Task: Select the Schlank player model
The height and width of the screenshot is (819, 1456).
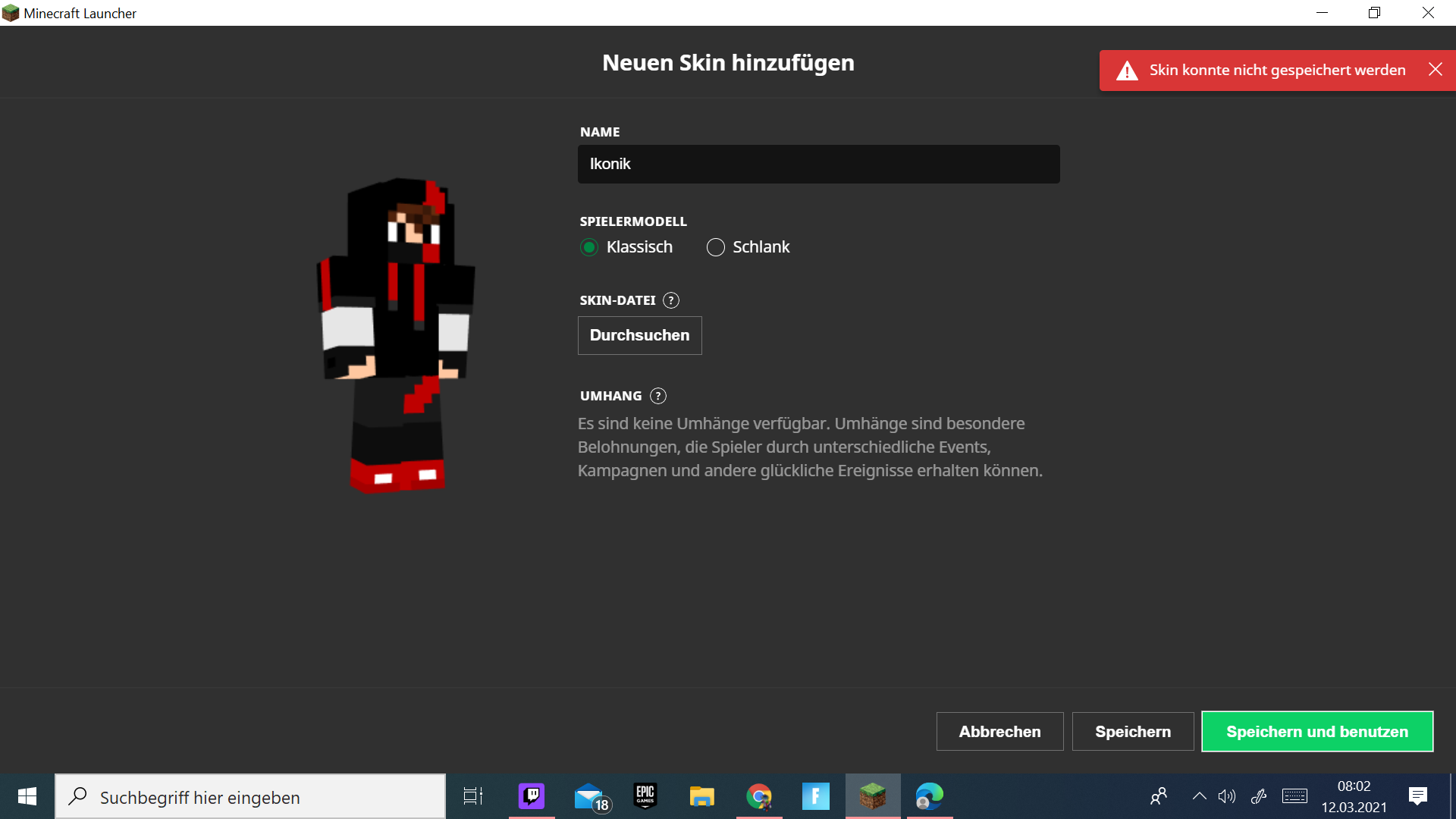Action: 715,247
